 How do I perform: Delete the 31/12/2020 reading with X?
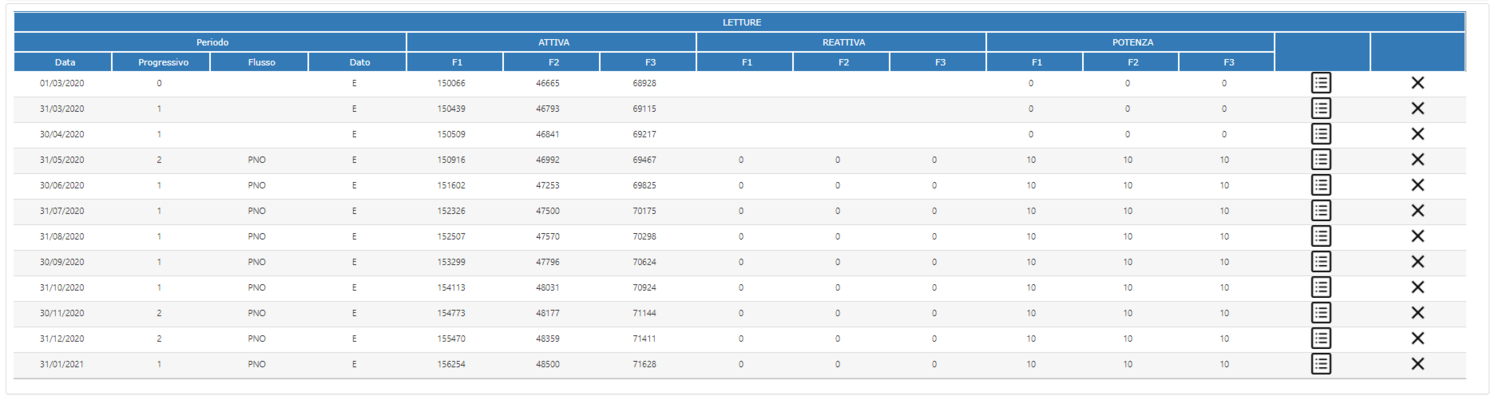[x=1417, y=338]
